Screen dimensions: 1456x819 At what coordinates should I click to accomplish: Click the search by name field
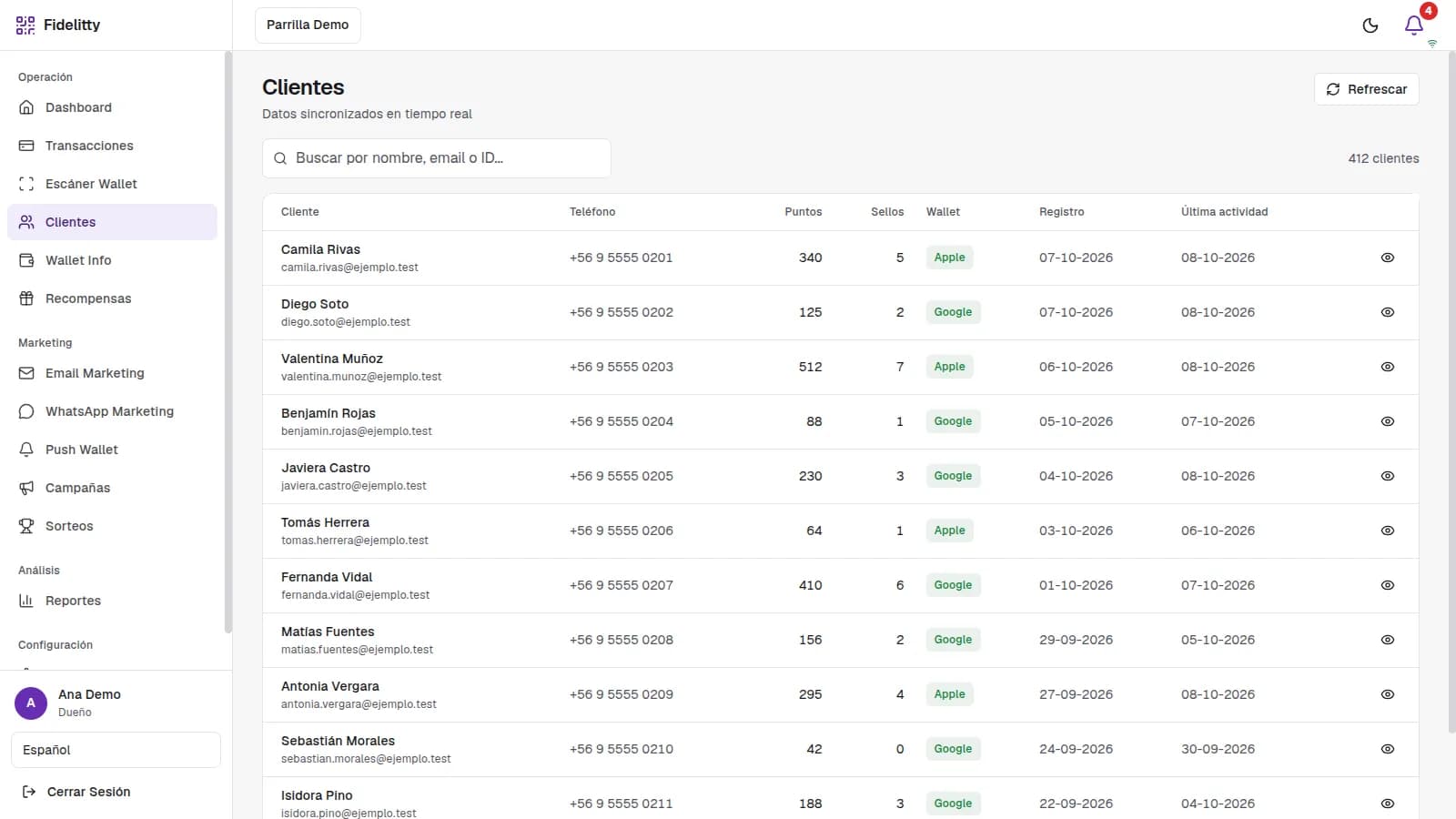pos(437,158)
